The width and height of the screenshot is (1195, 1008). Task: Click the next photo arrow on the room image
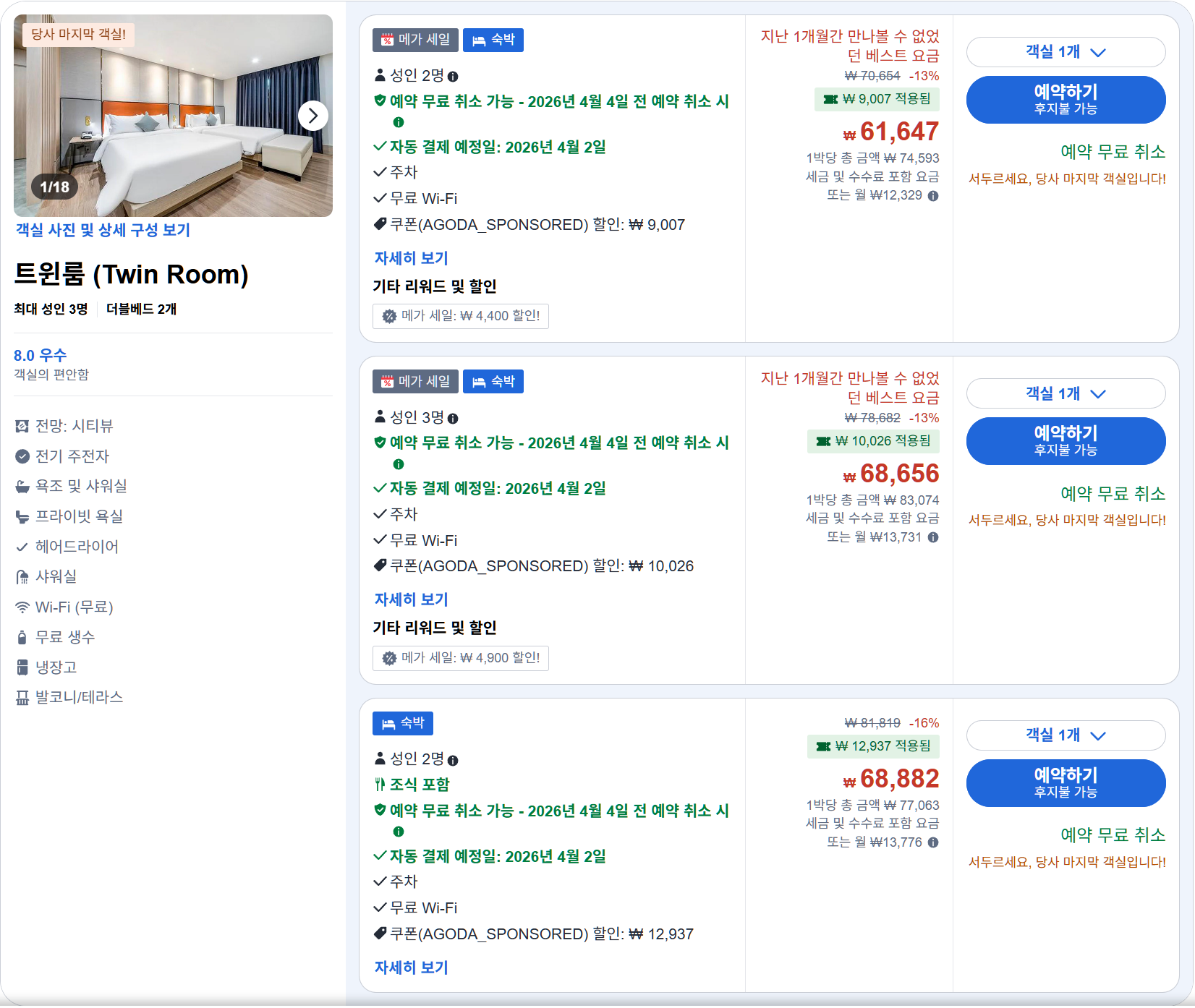[313, 116]
